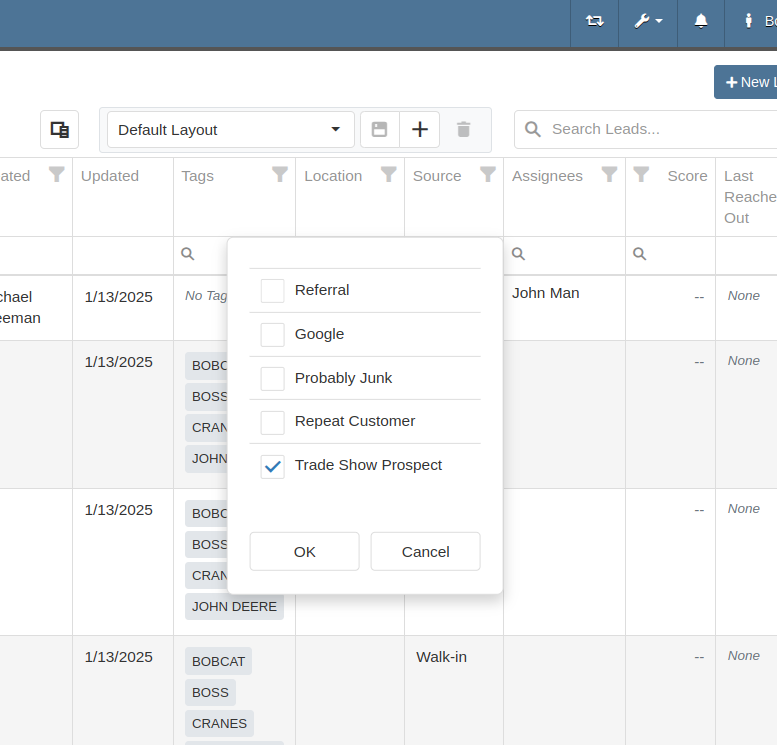777x745 pixels.
Task: Open the filter on the Created column
Action: [56, 174]
